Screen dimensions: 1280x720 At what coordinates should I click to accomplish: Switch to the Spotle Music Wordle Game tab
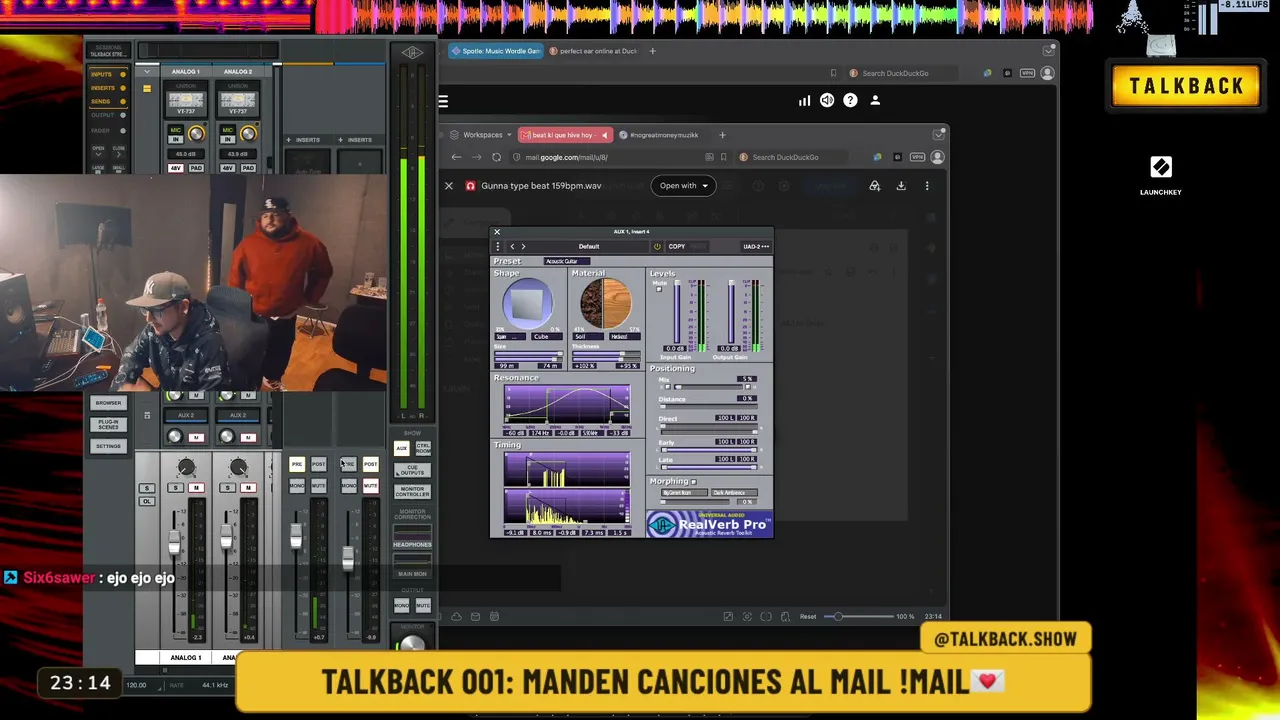[495, 51]
